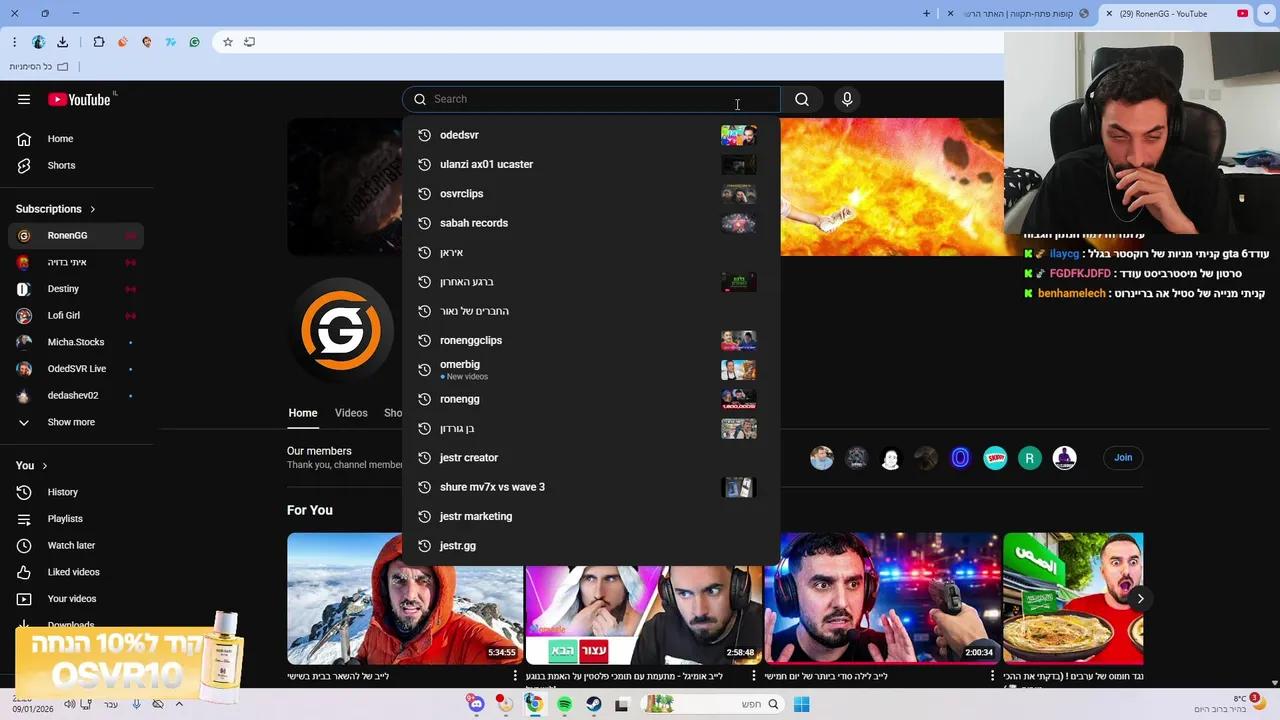Open the Chrome downloads icon
This screenshot has width=1280, height=720.
coord(62,42)
